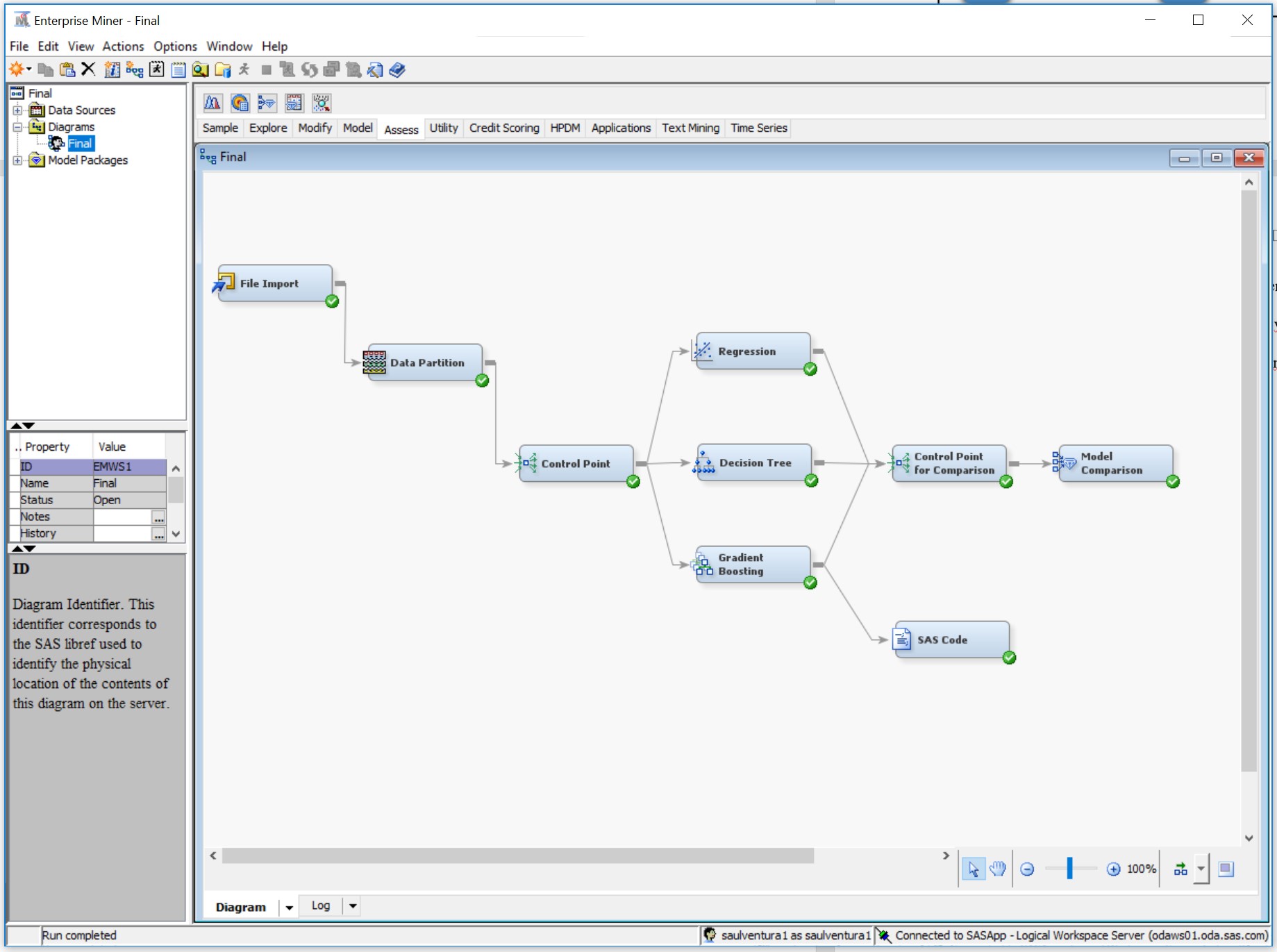Switch to the Time Series tab

(x=758, y=128)
